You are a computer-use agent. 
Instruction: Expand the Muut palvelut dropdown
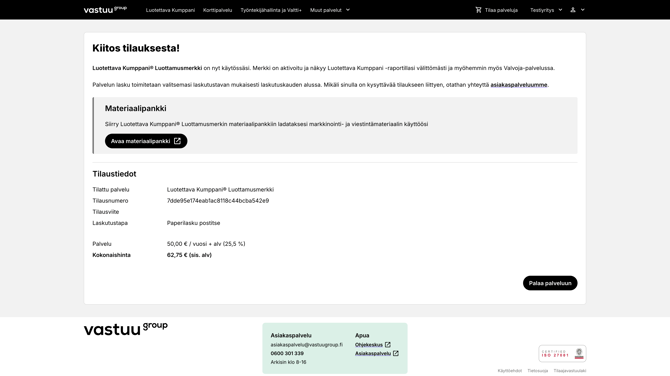tap(330, 10)
